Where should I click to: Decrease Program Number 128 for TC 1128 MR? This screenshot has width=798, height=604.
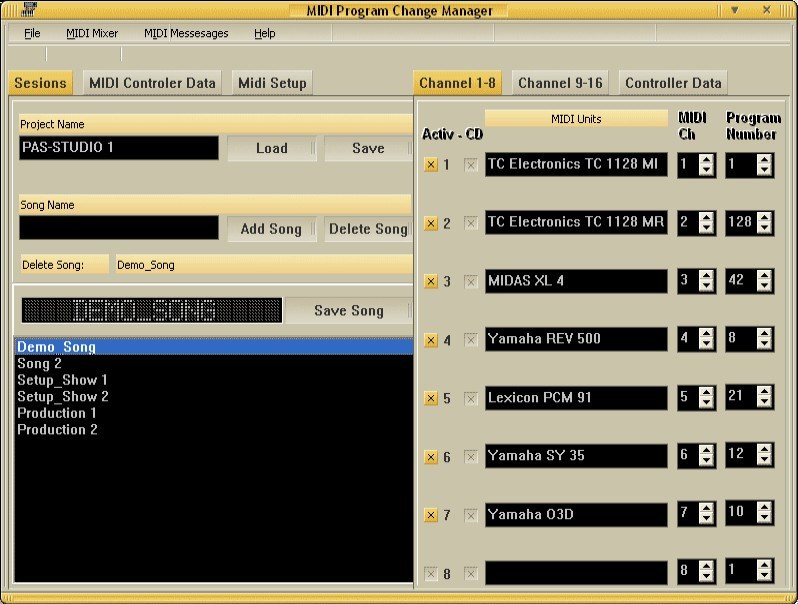tap(764, 228)
